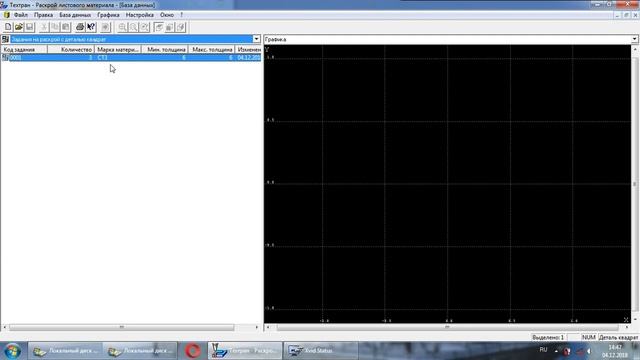This screenshot has width=640, height=360.
Task: Click the Save floppy disk toolbar icon
Action: pyautogui.click(x=29, y=27)
